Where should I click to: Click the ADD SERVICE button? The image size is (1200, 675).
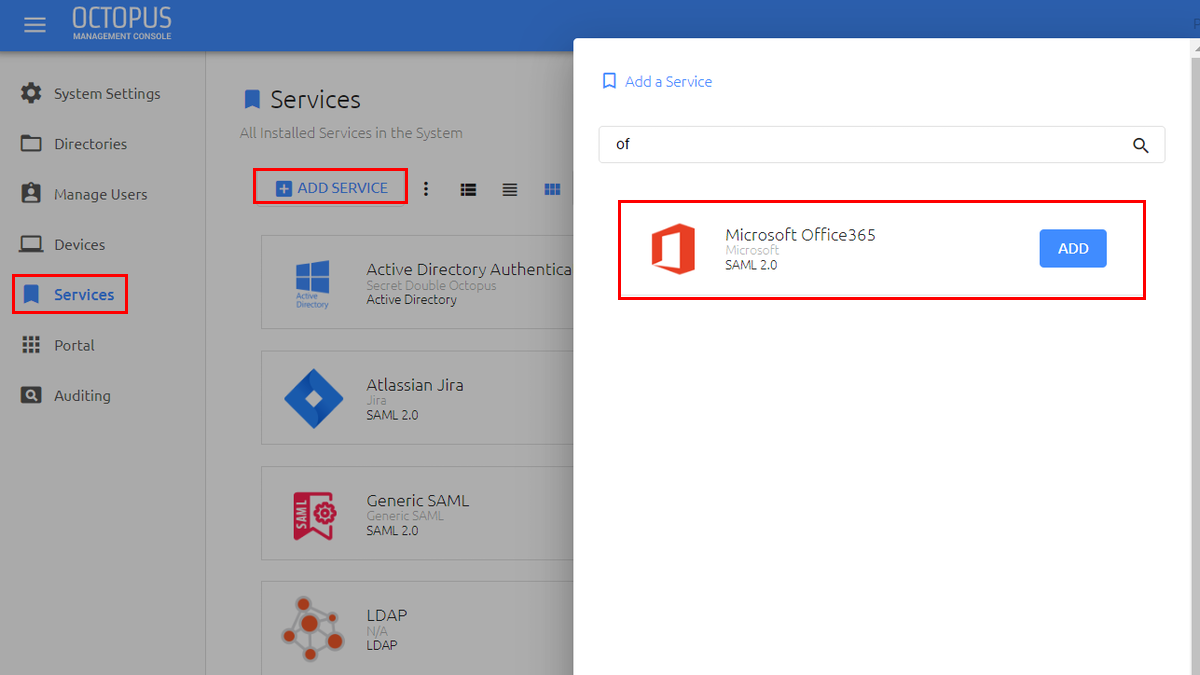(x=331, y=187)
